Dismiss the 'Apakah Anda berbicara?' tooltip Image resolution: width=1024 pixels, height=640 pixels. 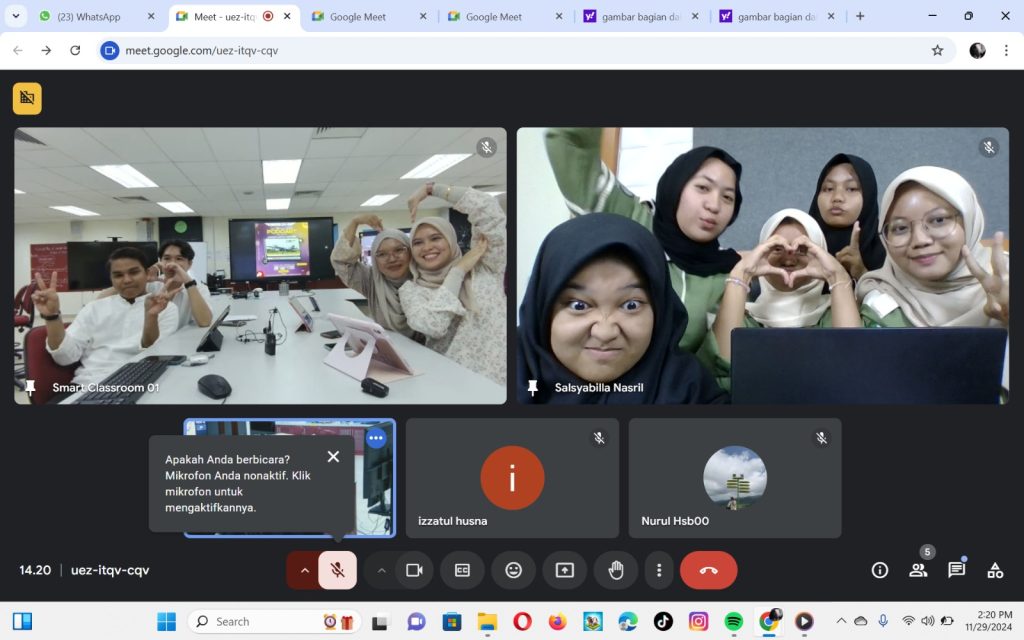click(333, 457)
